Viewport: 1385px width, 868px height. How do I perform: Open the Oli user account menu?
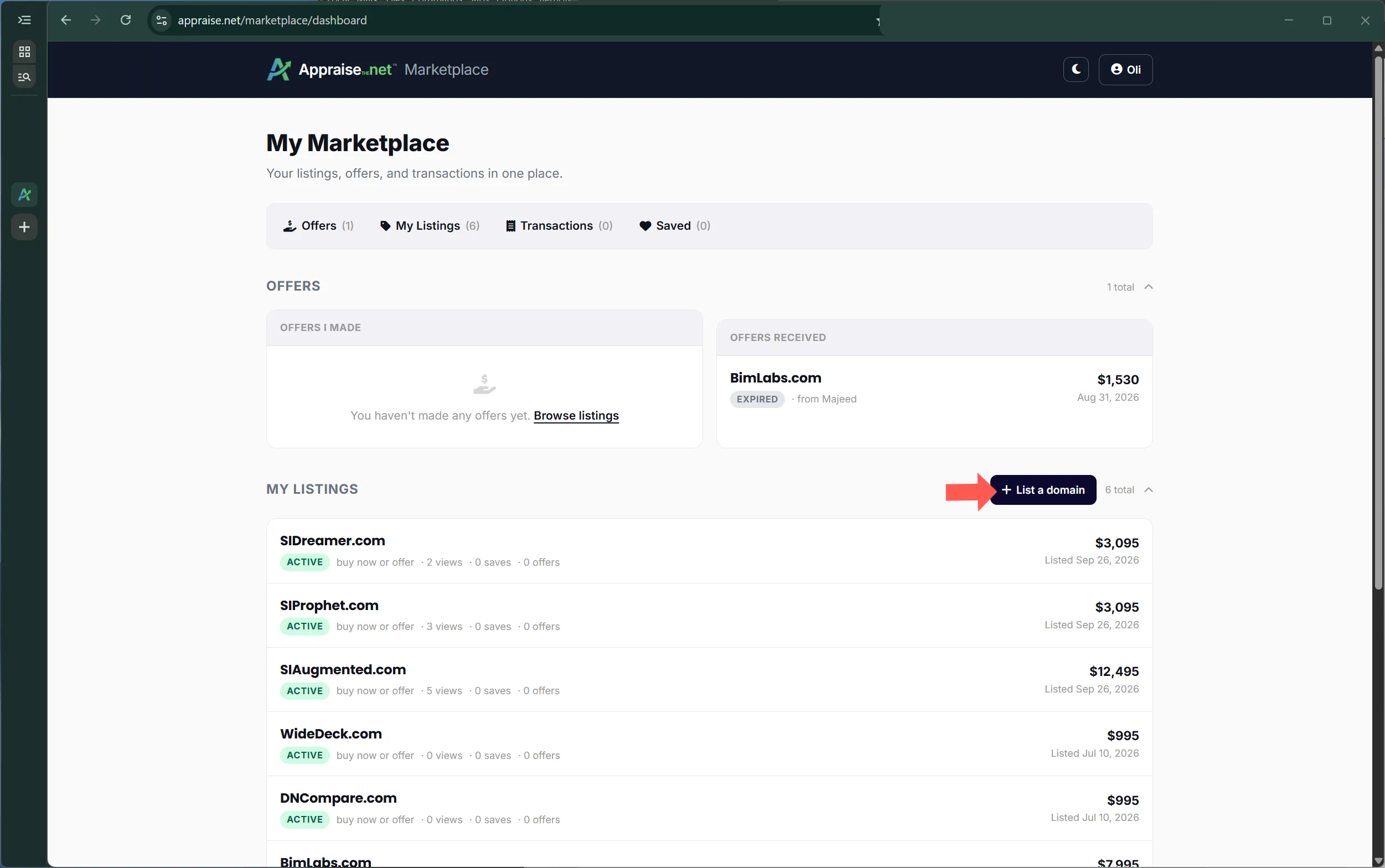1125,69
